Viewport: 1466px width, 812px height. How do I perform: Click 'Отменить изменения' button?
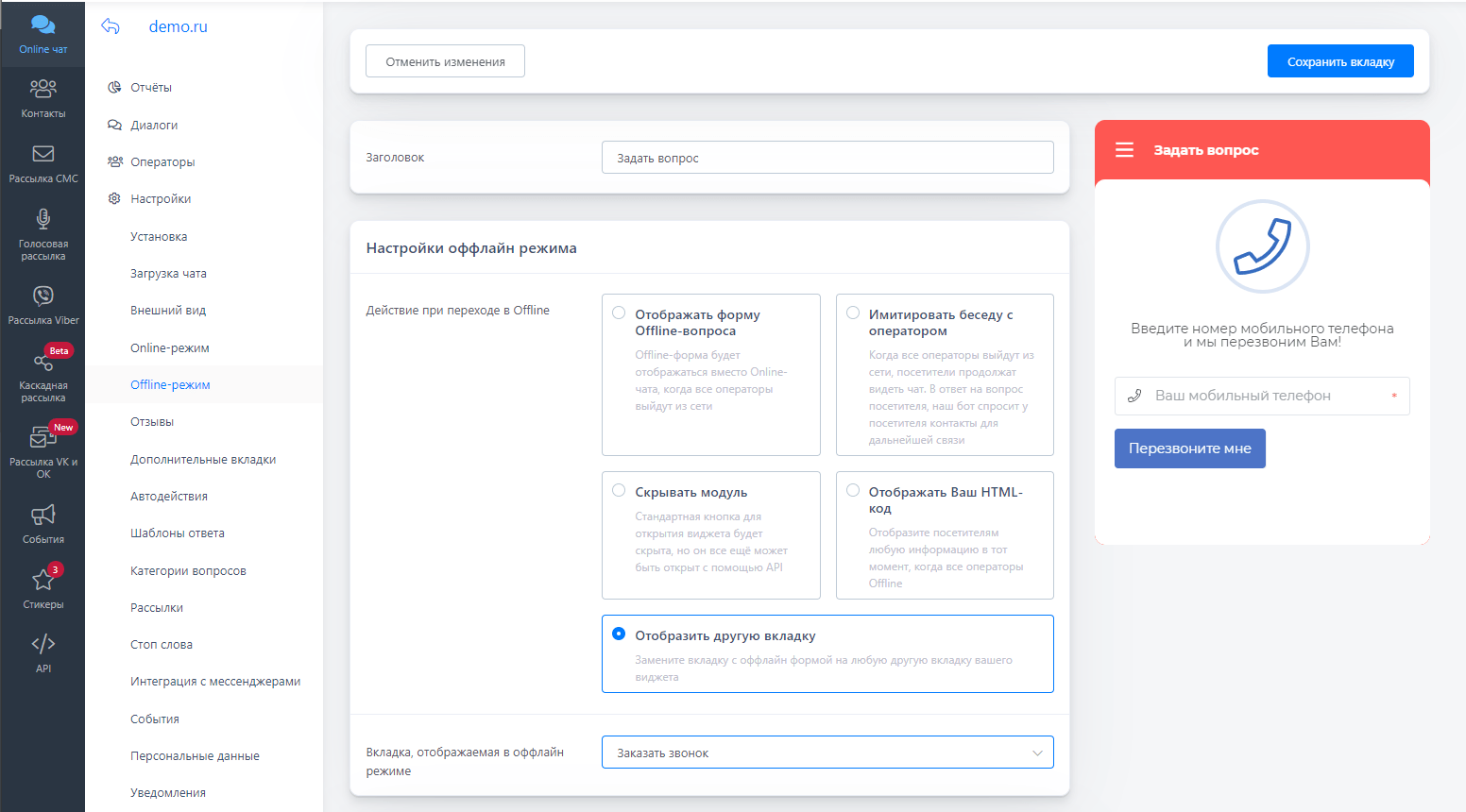(x=445, y=61)
